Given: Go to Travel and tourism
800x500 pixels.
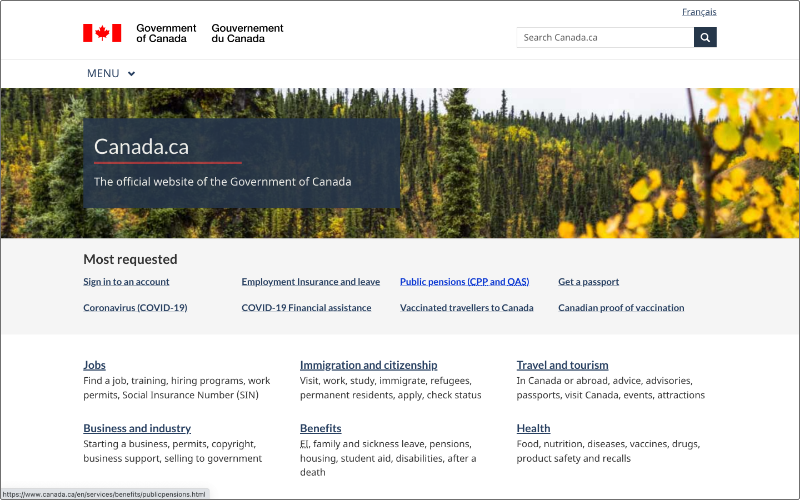Looking at the screenshot, I should tap(562, 365).
